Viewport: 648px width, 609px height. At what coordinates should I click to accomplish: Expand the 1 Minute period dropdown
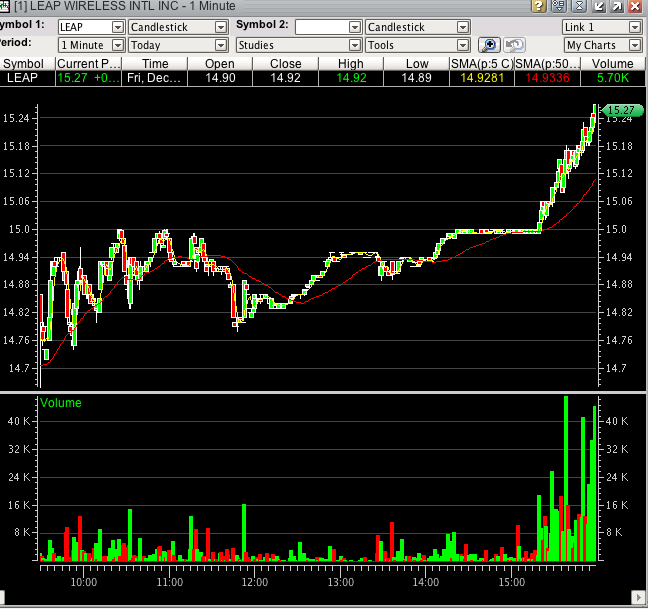(118, 45)
